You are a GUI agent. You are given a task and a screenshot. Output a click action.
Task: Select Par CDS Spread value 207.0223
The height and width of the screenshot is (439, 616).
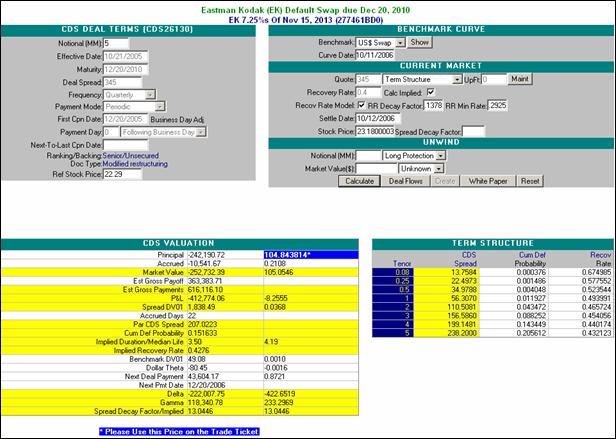[202, 324]
